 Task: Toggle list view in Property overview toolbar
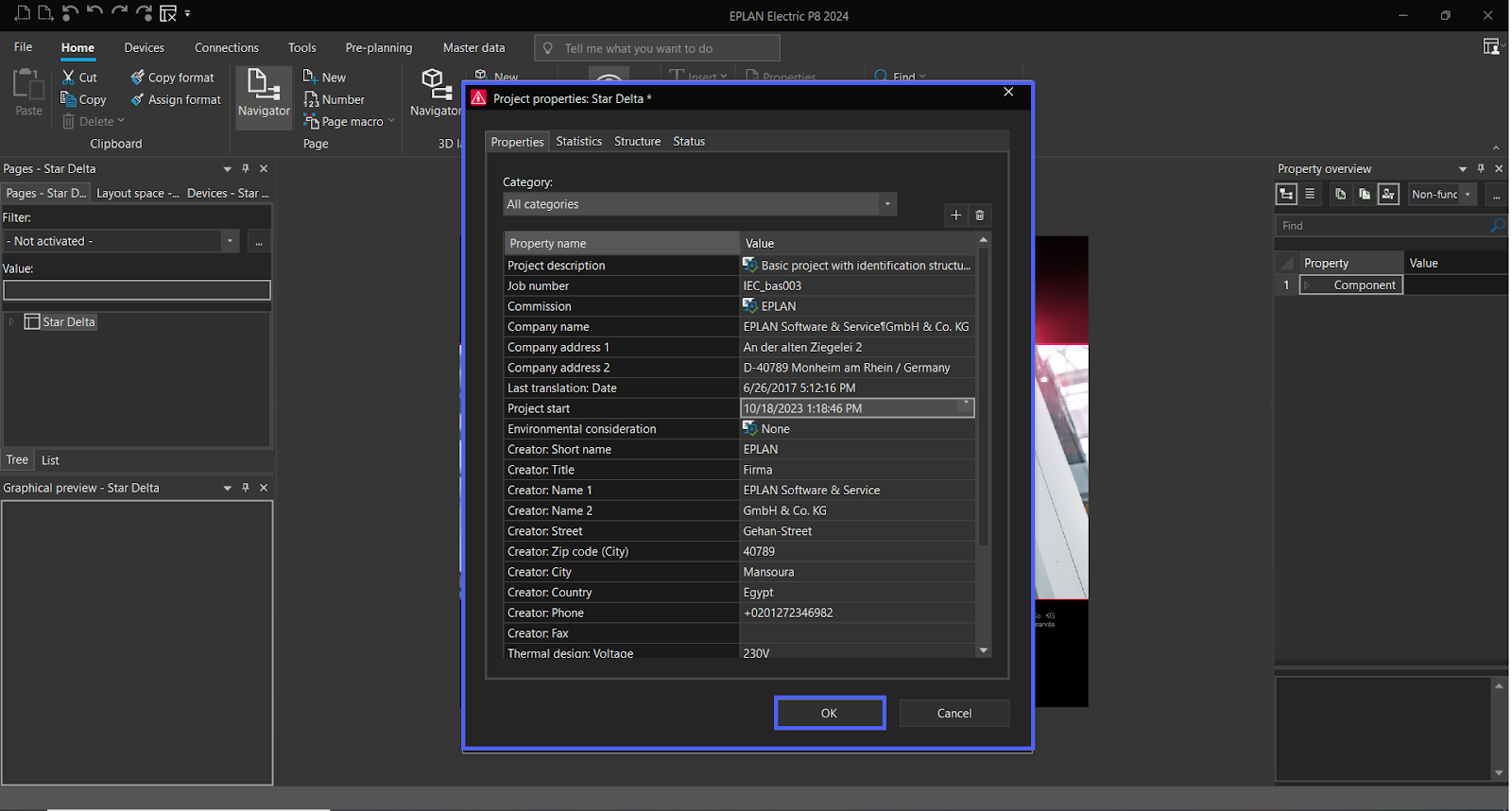coord(1310,194)
